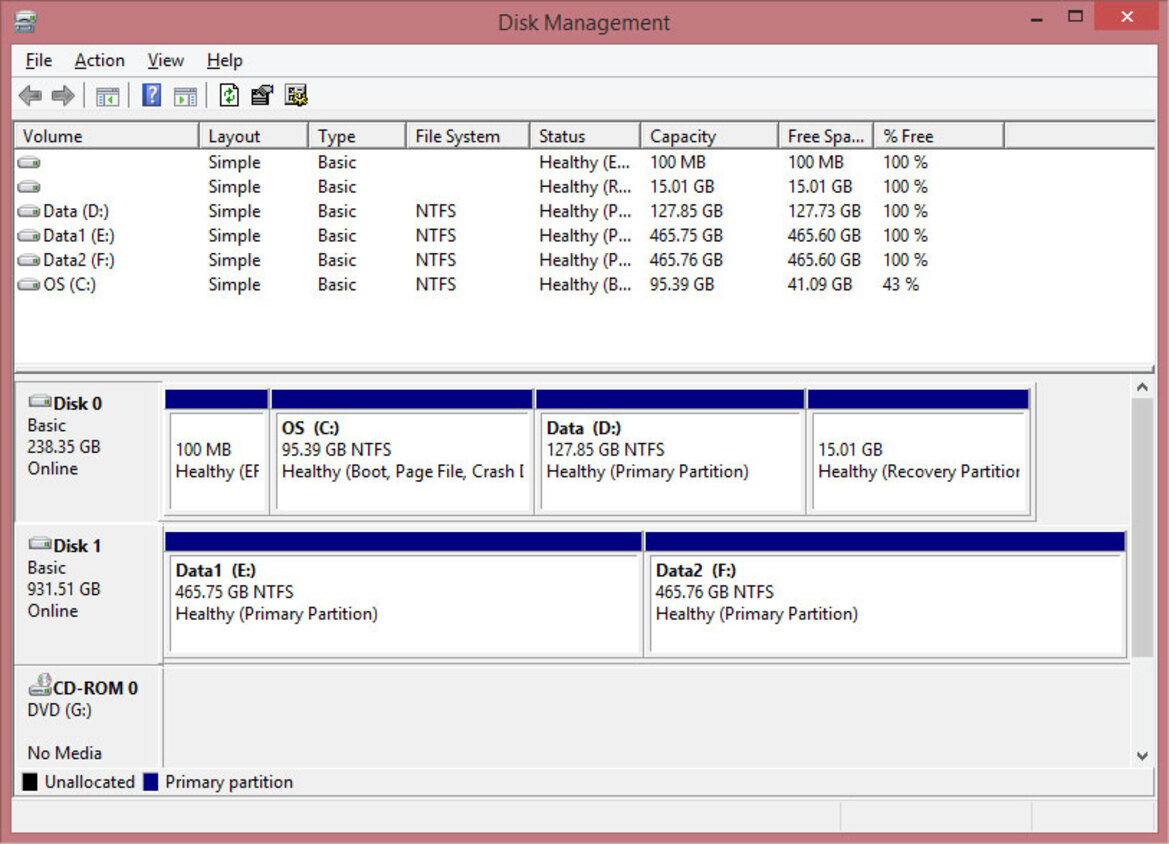Open Help via blue question mark icon
The width and height of the screenshot is (1169, 844).
coord(151,95)
